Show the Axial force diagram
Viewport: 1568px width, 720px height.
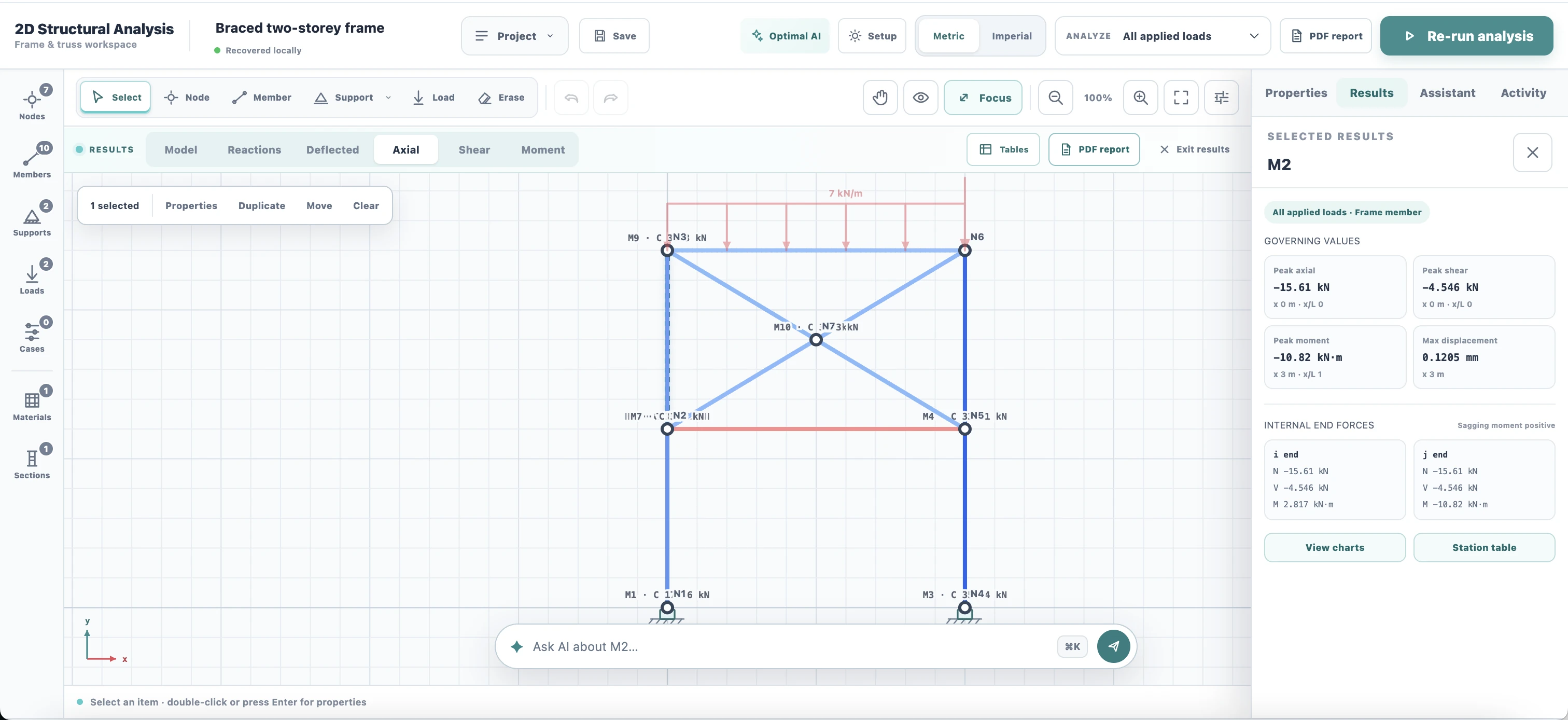point(406,150)
